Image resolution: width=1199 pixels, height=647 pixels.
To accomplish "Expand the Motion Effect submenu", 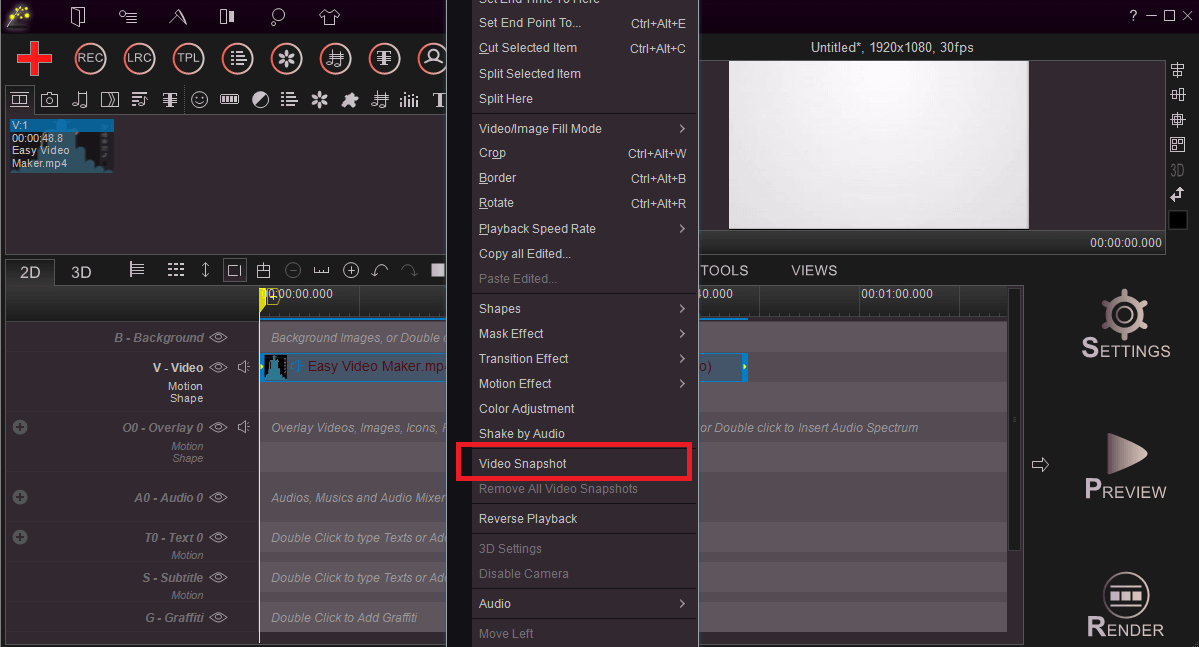I will (583, 383).
